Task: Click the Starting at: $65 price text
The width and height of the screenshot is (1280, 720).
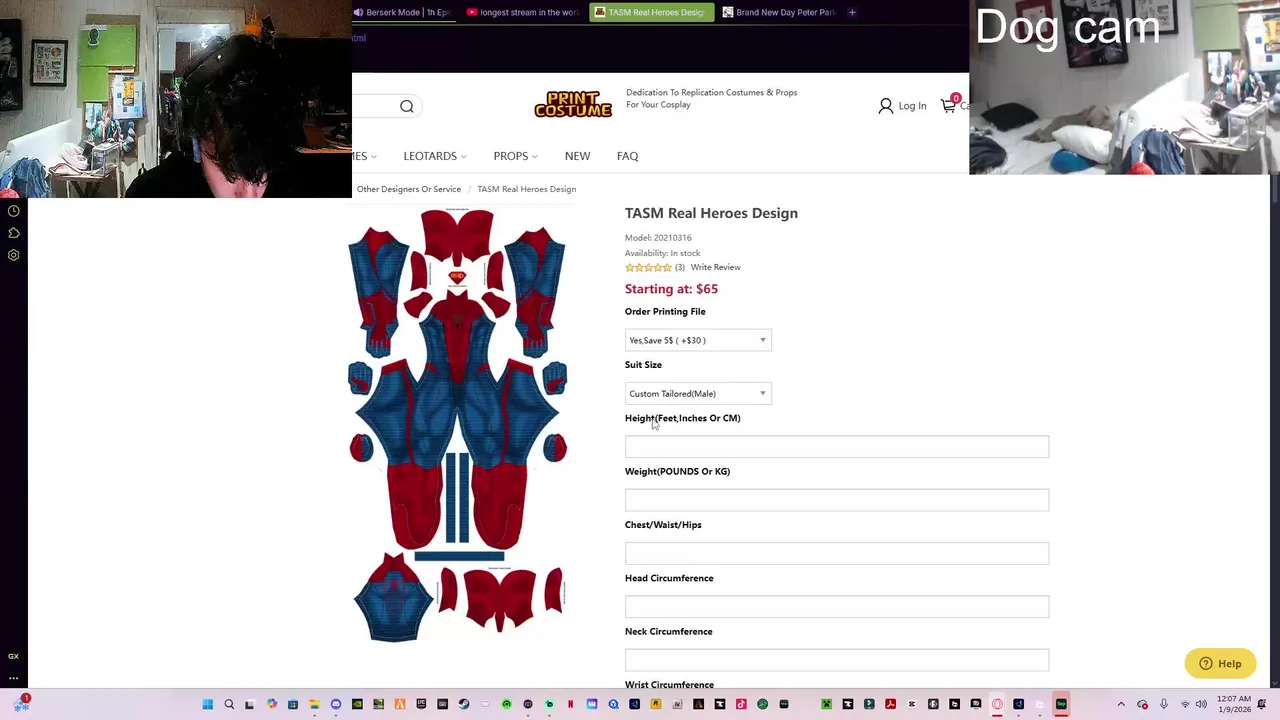Action: pyautogui.click(x=671, y=289)
